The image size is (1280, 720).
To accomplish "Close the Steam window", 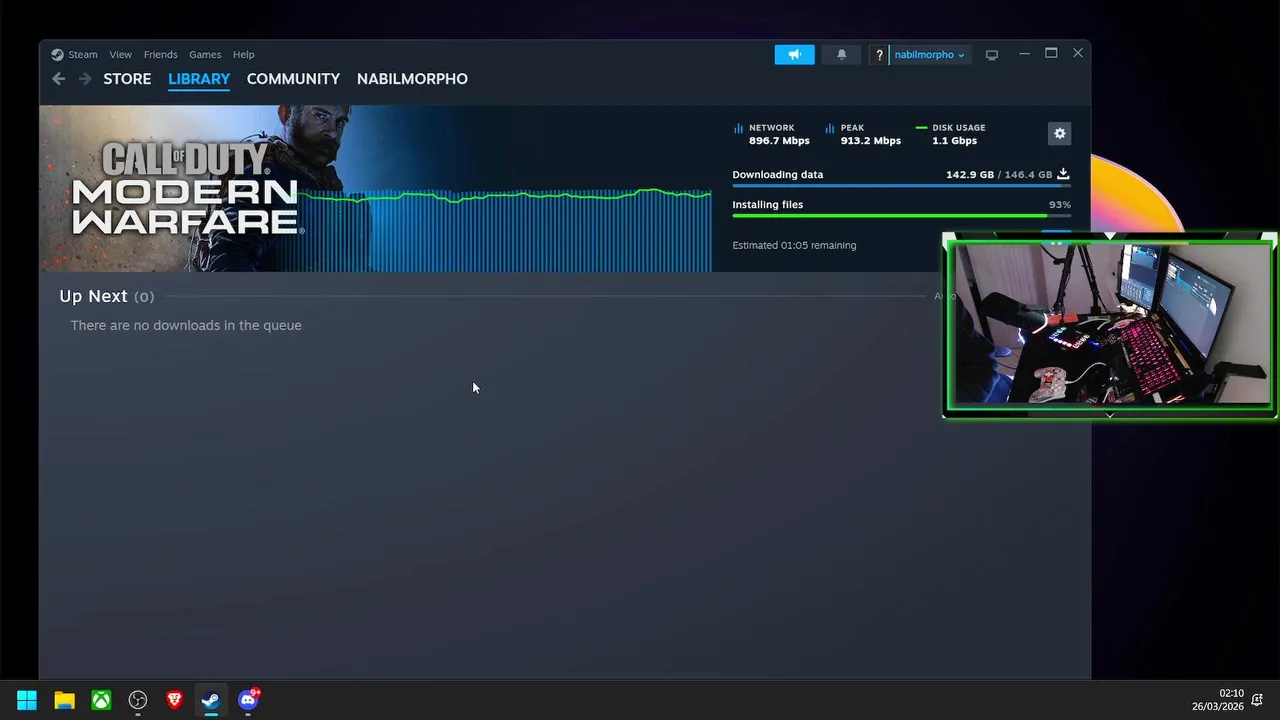I will tap(1078, 54).
